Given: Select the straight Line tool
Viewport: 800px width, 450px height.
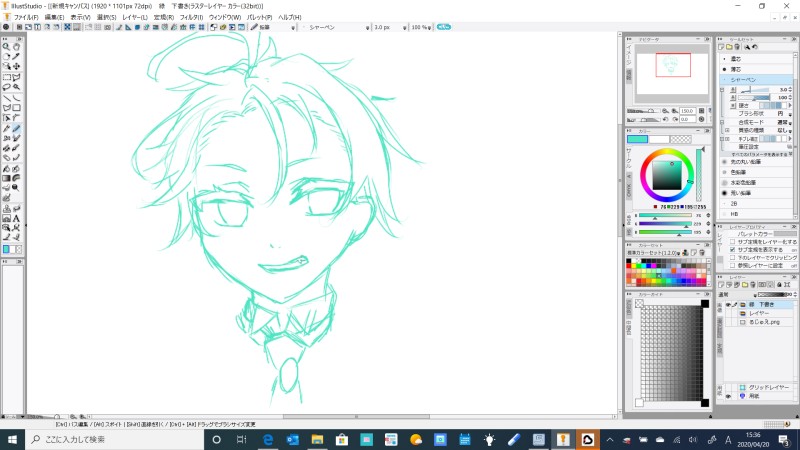Looking at the screenshot, I should 6,98.
